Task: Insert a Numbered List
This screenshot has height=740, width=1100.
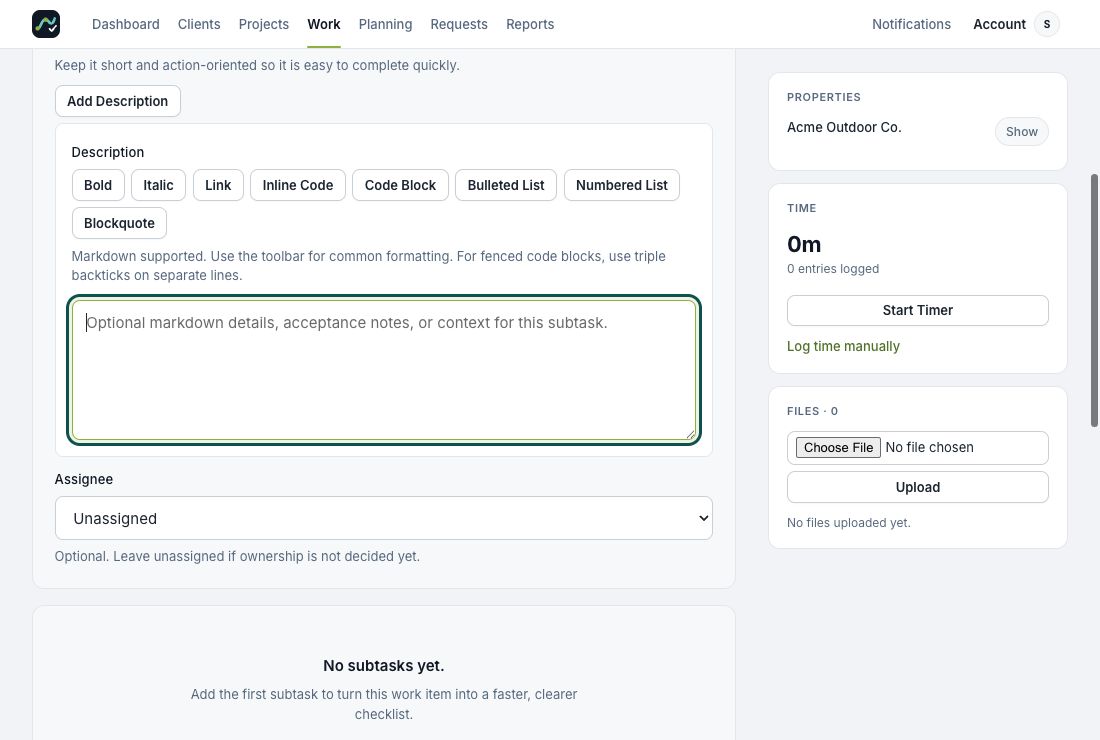Action: 622,185
